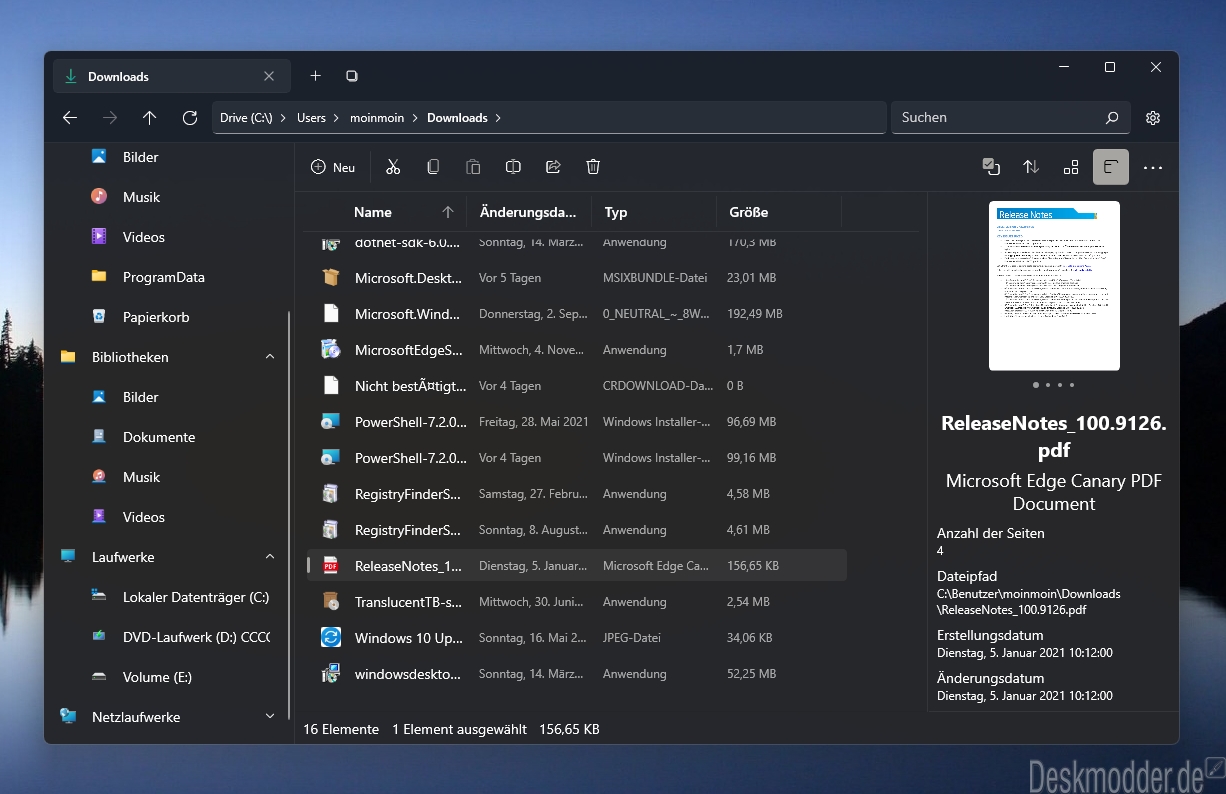Viewport: 1226px width, 794px height.
Task: Select PowerShell-7.2.0 file modified Vor 4 Tagen
Action: tap(576, 458)
